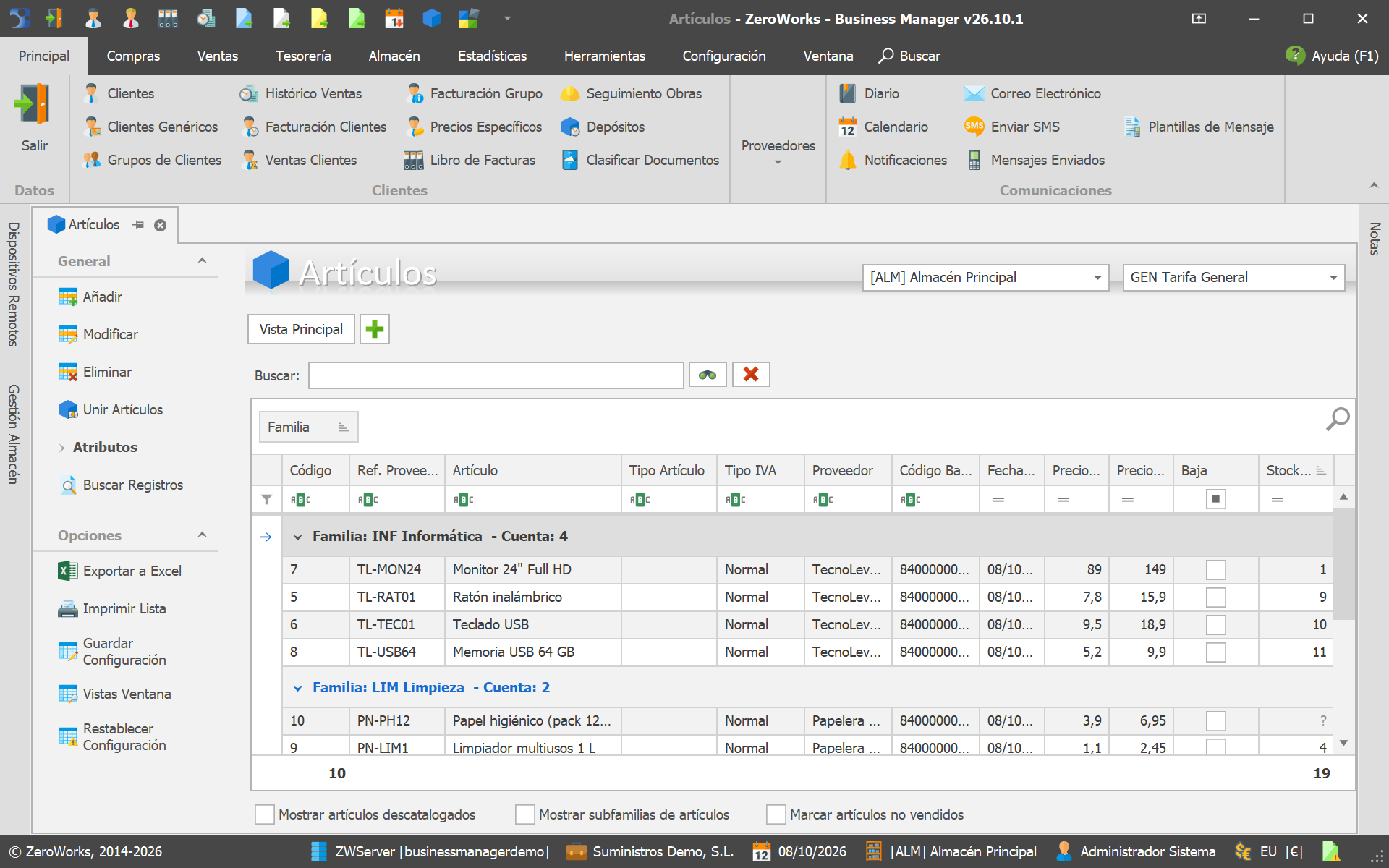This screenshot has height=868, width=1389.
Task: Click Exportar a Excel
Action: coord(120,571)
